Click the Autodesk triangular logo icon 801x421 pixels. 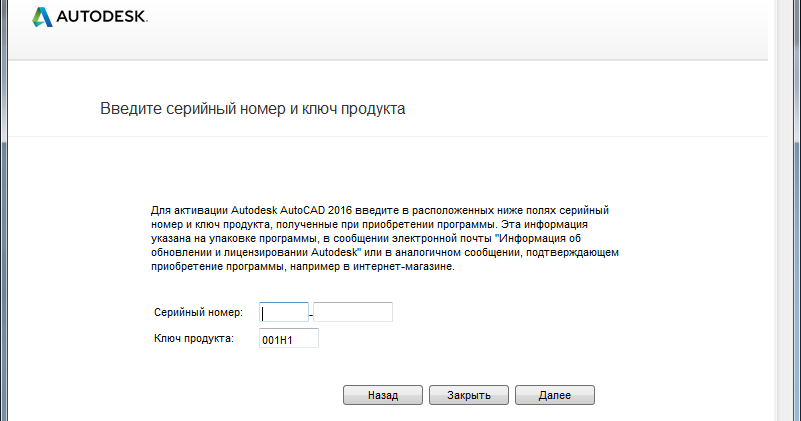42,17
